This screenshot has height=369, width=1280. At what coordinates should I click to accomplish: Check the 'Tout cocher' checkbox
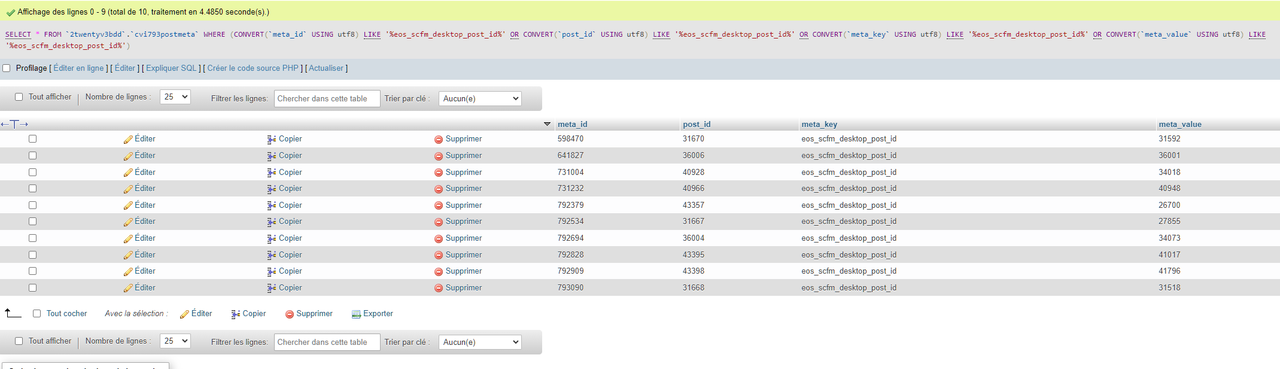click(37, 314)
